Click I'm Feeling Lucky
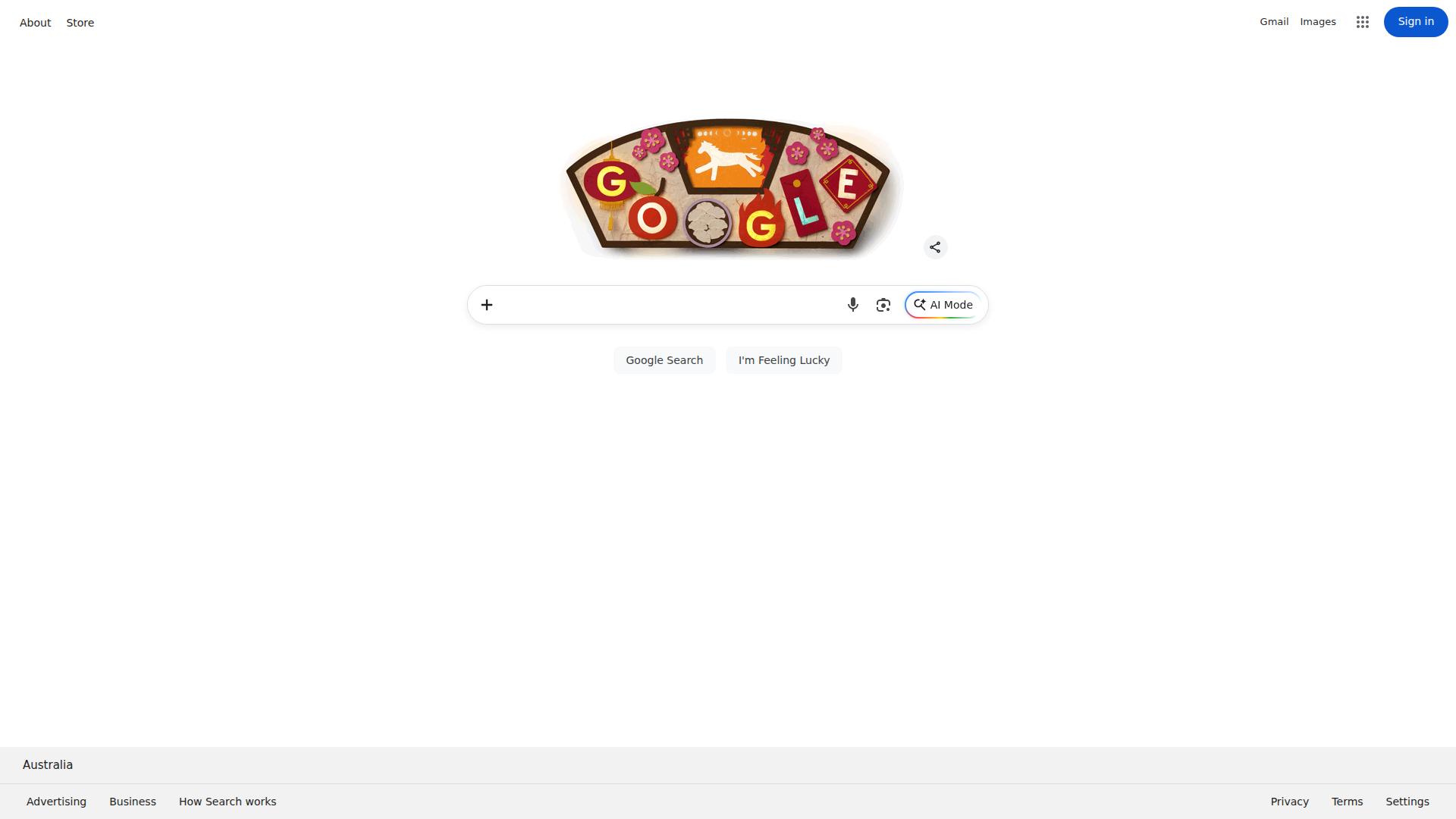Viewport: 1456px width, 819px height. pyautogui.click(x=784, y=360)
